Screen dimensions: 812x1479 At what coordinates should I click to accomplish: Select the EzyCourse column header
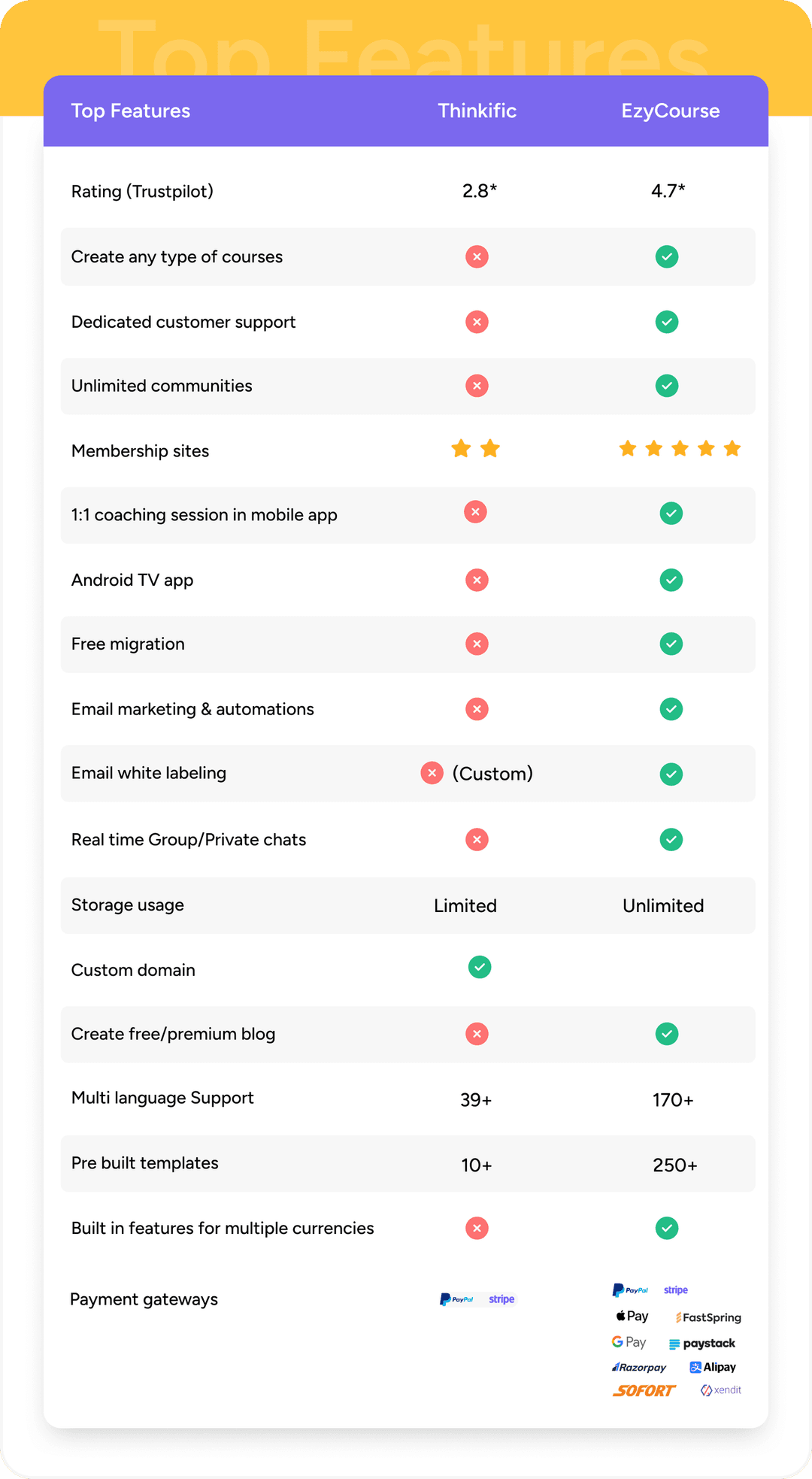click(670, 111)
